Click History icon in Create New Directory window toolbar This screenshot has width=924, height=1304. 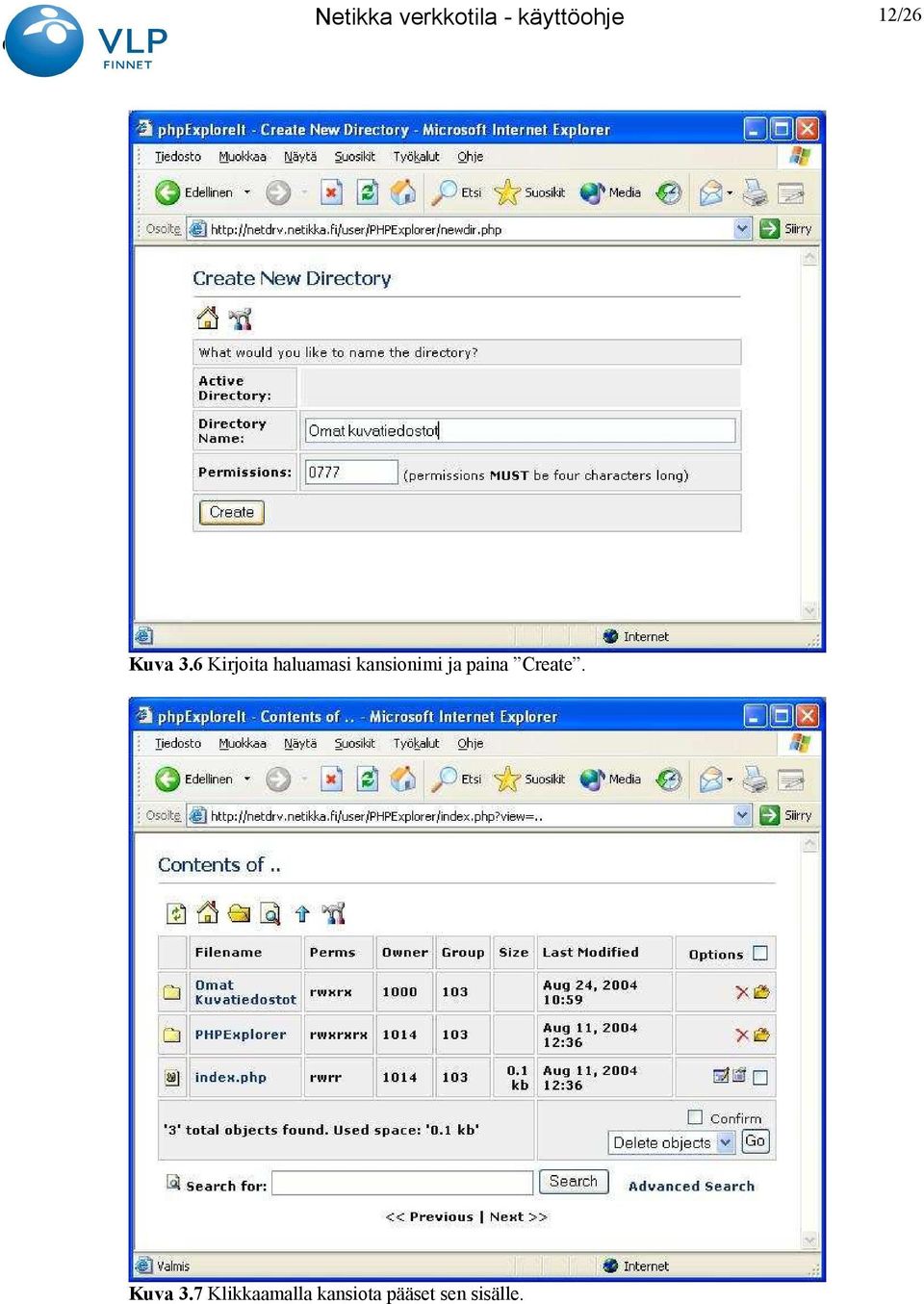point(668,192)
